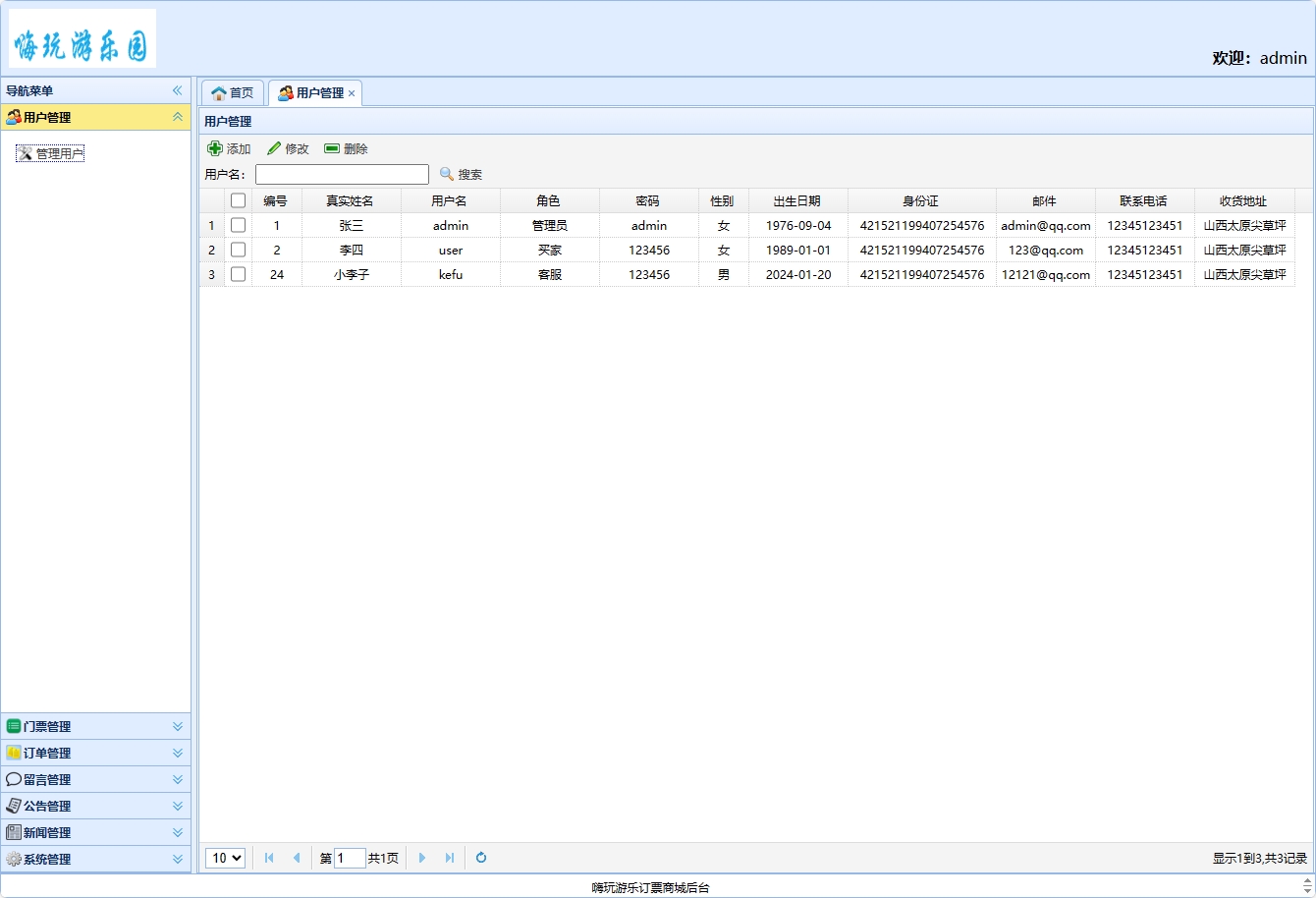Jump to last page arrow

tap(450, 858)
